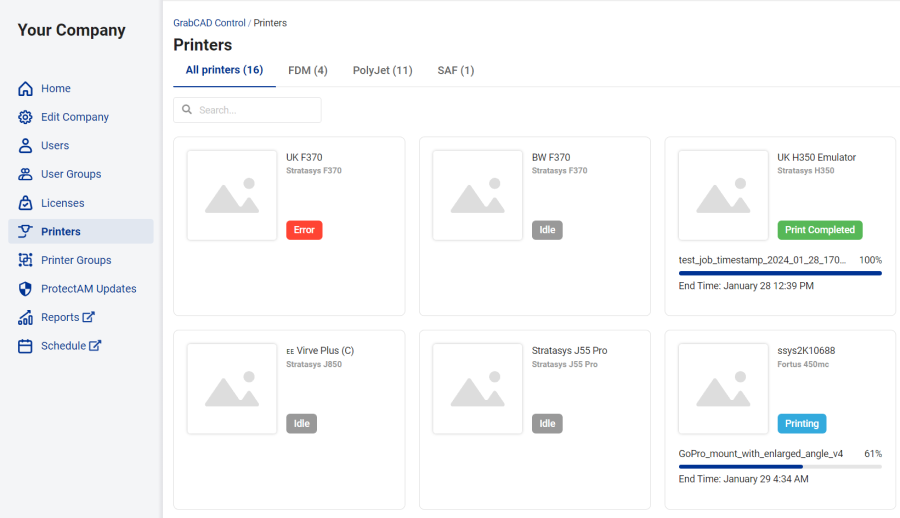This screenshot has width=900, height=518.
Task: Switch to the PolyJet (11) tab
Action: pos(382,70)
